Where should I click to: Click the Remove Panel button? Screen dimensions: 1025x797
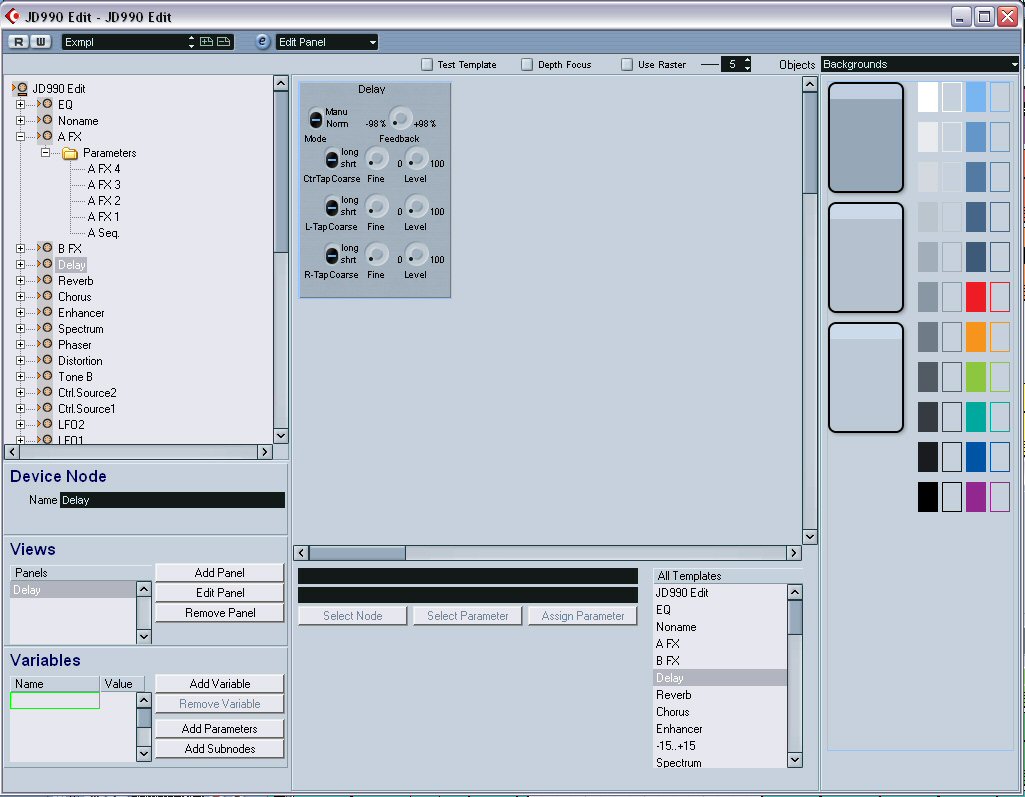pos(220,613)
